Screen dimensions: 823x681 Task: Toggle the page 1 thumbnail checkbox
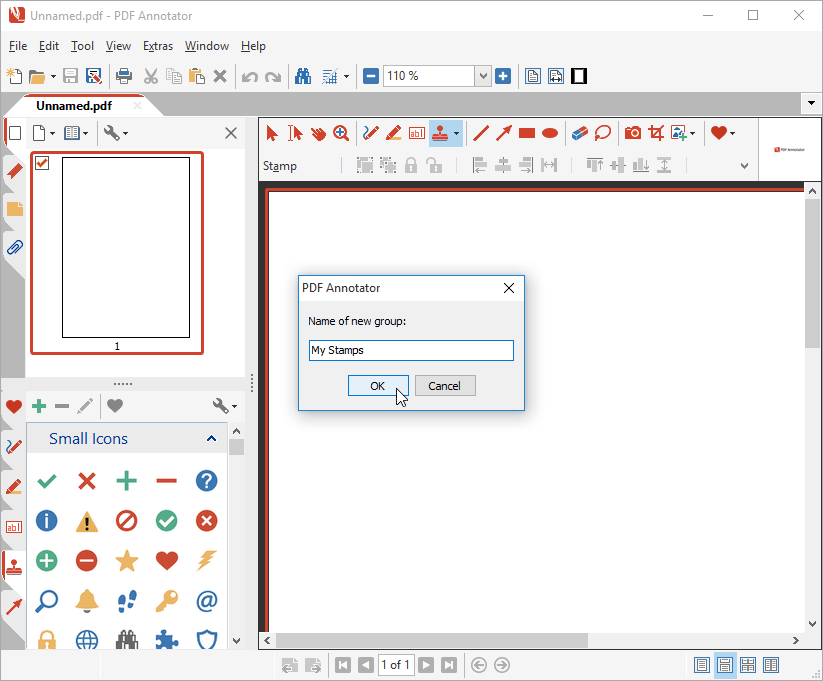(42, 163)
